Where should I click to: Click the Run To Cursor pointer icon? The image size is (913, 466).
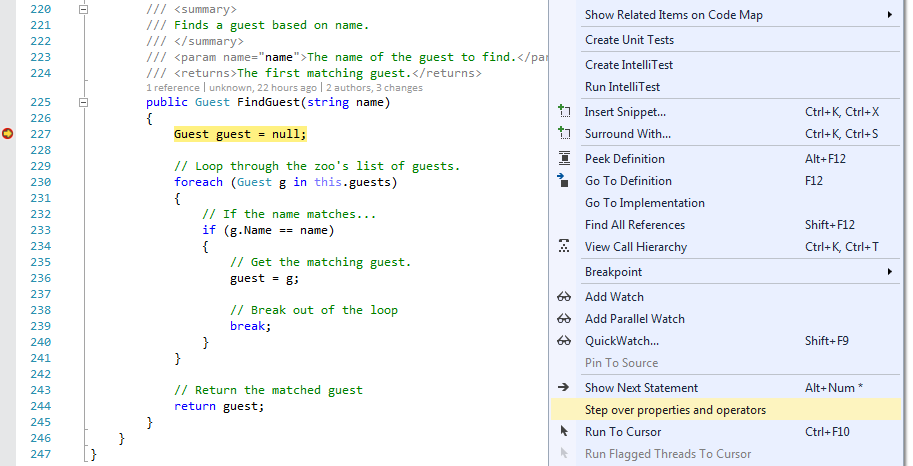[x=564, y=432]
